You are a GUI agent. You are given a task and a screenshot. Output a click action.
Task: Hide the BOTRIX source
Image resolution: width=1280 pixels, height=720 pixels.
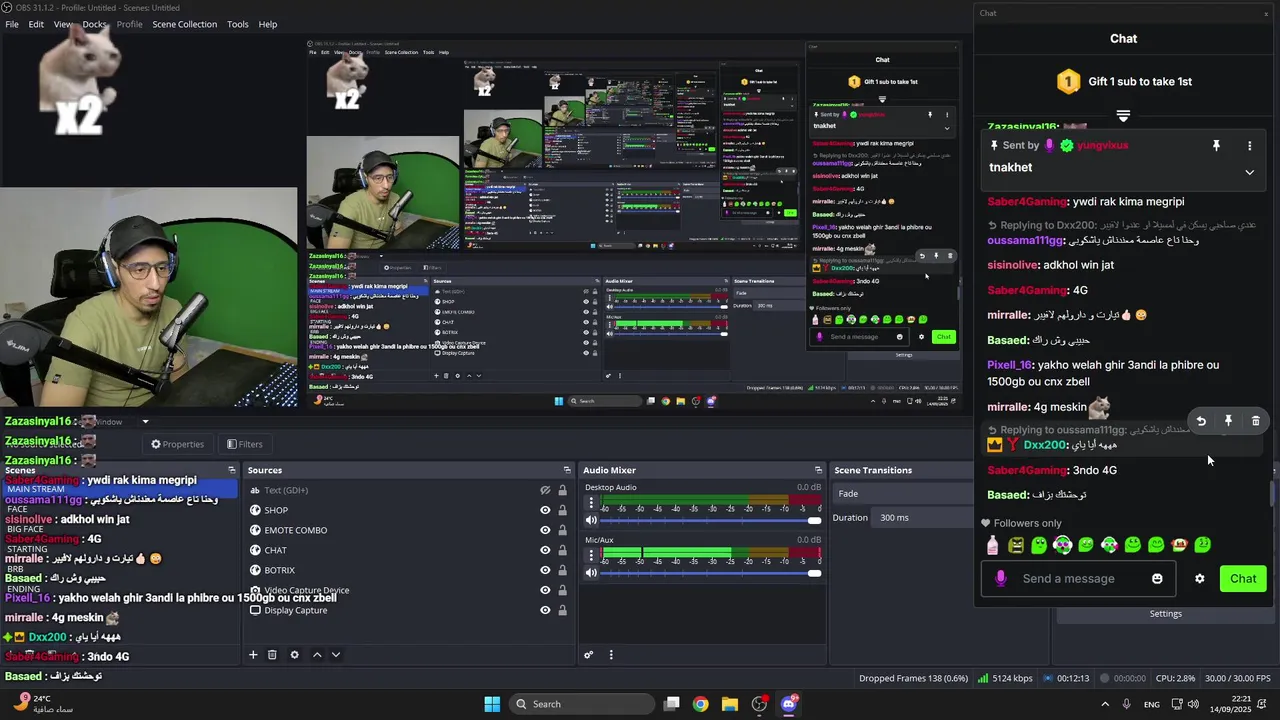pos(545,570)
